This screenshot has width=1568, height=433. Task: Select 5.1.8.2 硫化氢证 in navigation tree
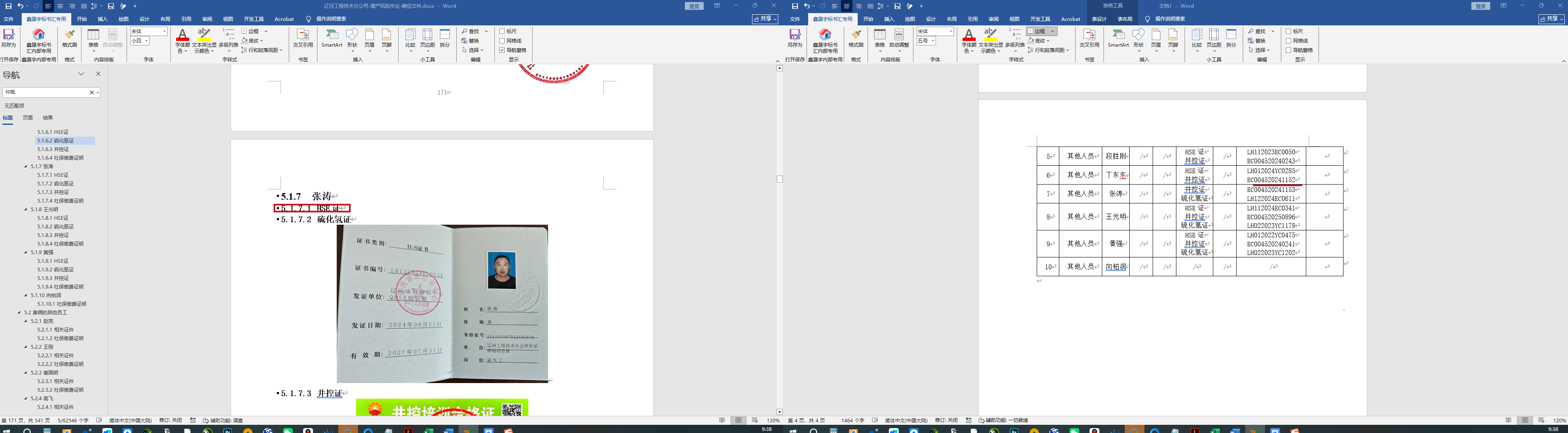pyautogui.click(x=55, y=227)
